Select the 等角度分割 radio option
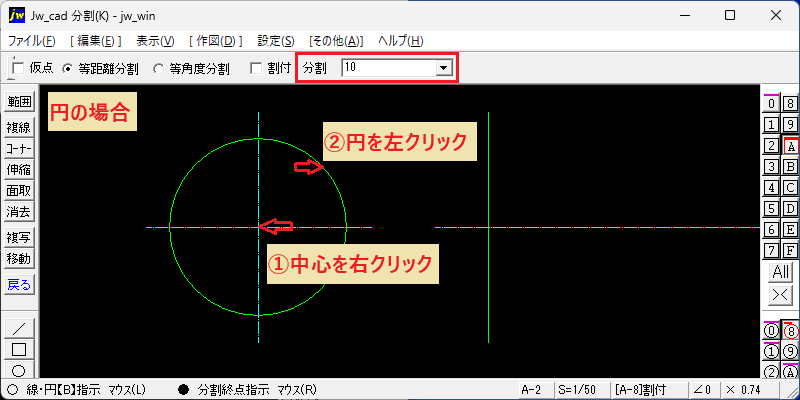 coord(159,69)
